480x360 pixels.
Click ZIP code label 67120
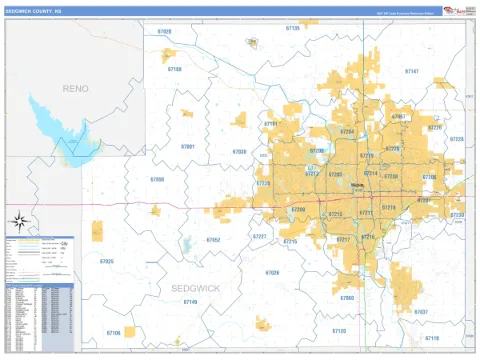(x=339, y=331)
